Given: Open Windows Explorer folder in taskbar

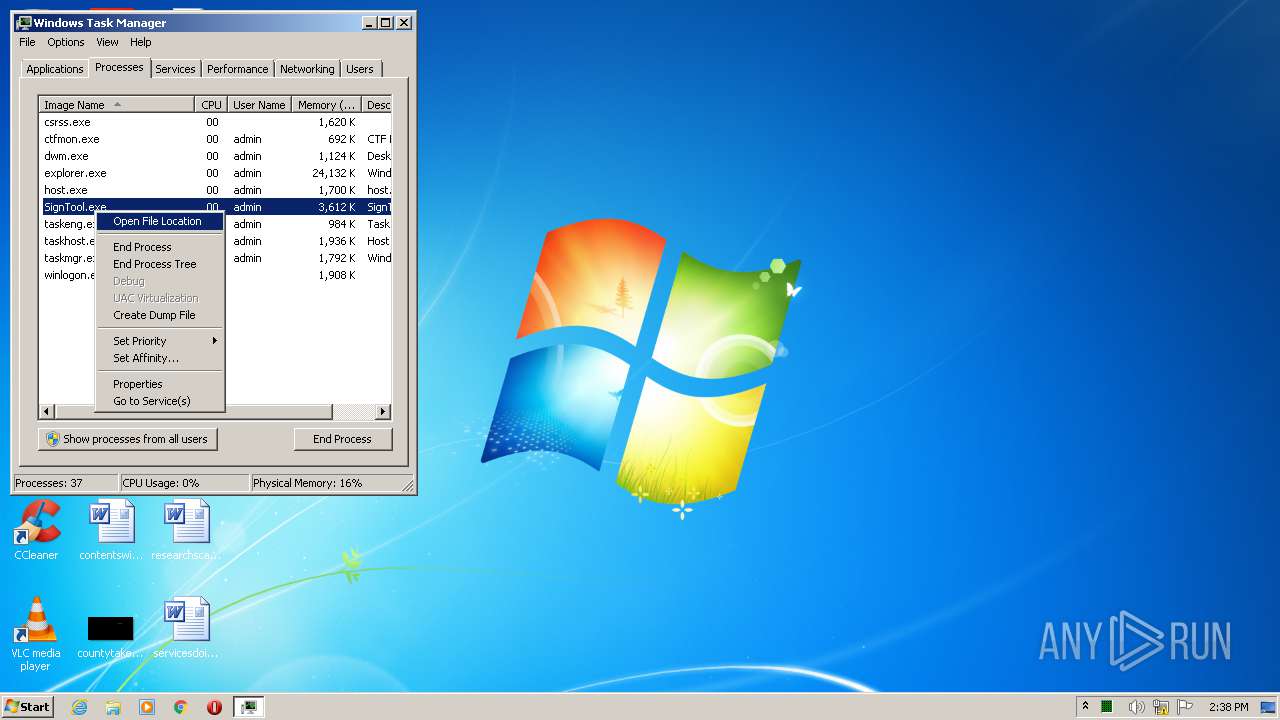Looking at the screenshot, I should pyautogui.click(x=113, y=707).
